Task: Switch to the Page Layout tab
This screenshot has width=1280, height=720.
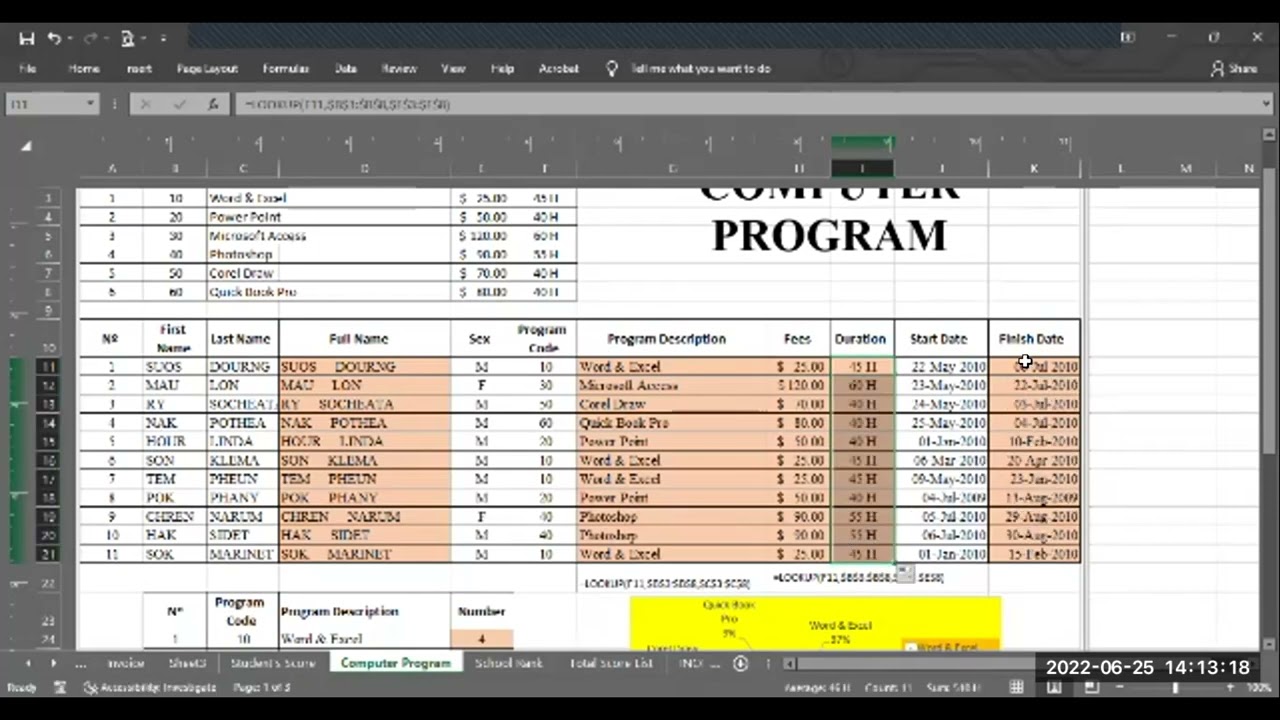Action: click(x=207, y=69)
